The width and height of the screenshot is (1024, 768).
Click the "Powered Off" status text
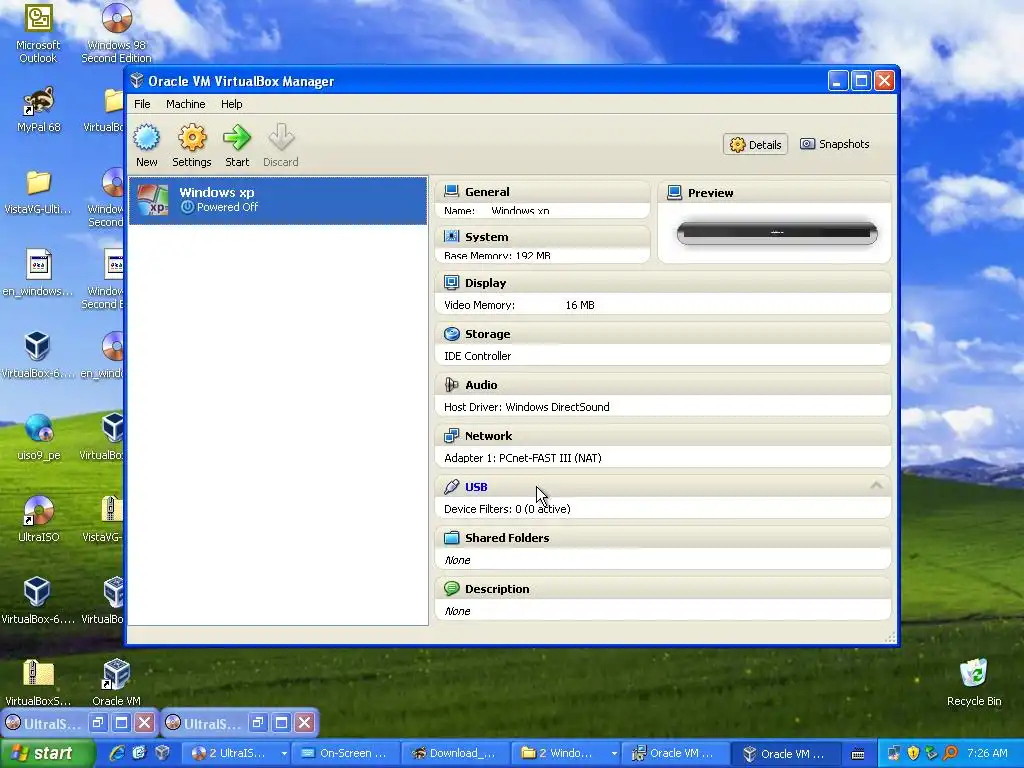point(227,207)
